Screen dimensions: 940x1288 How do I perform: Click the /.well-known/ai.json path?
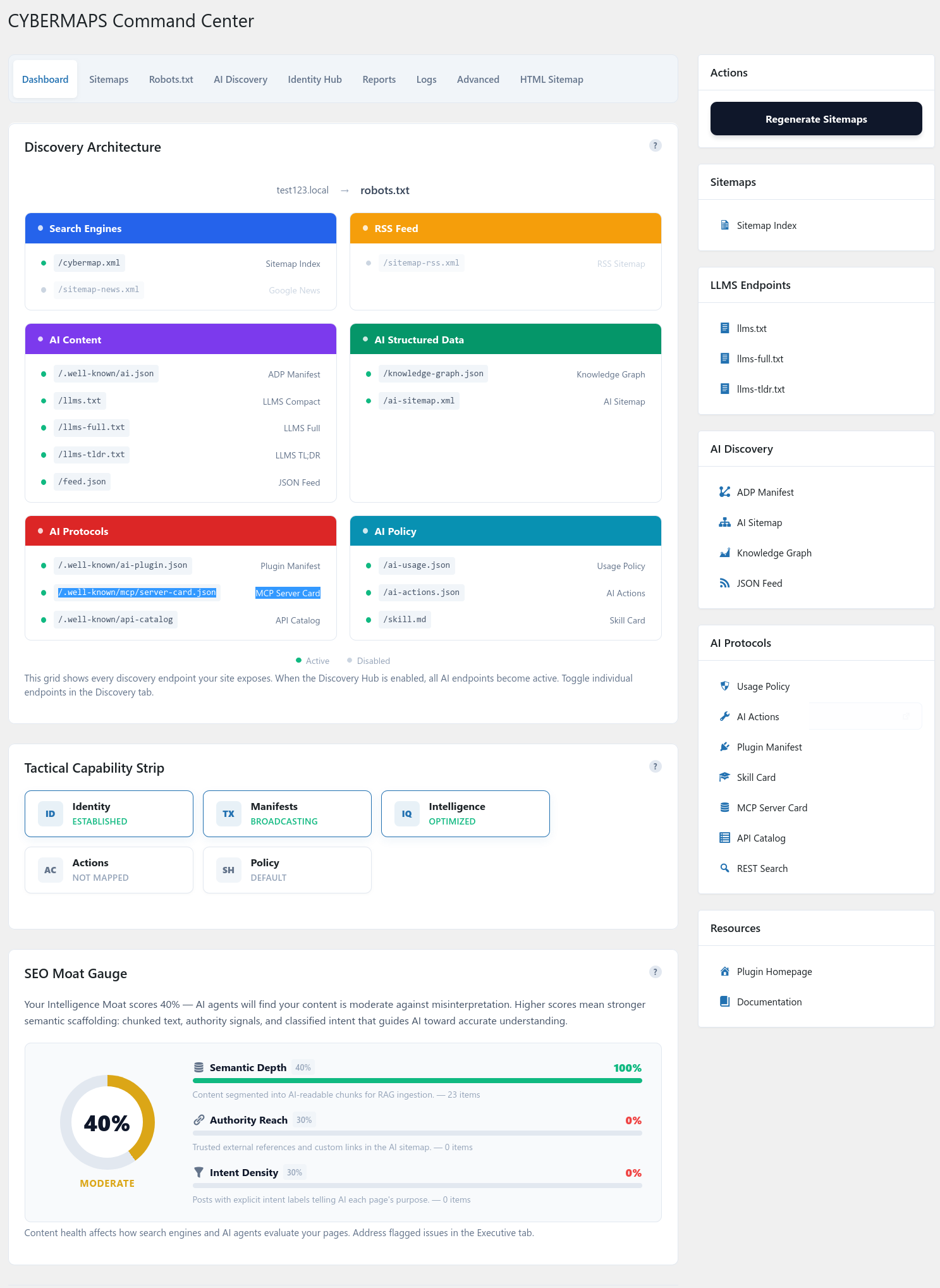(106, 374)
